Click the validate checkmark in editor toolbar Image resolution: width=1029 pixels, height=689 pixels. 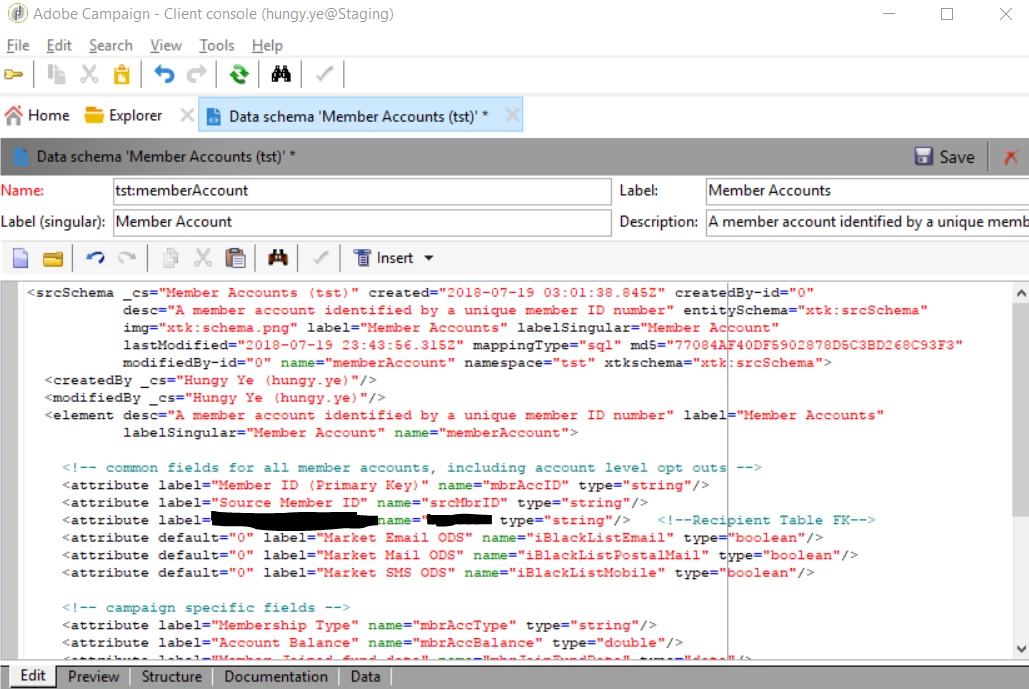pos(320,258)
